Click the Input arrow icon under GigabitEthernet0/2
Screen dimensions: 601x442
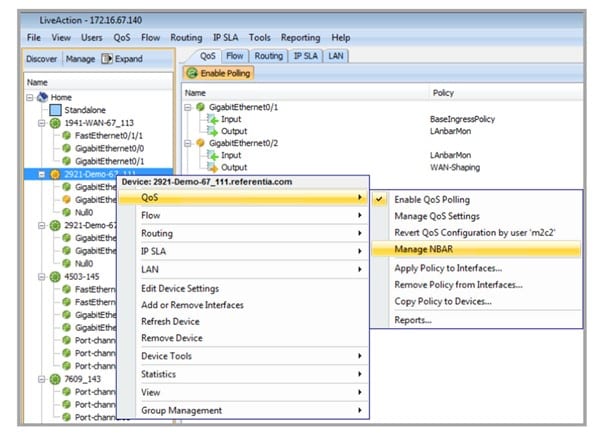[x=213, y=155]
